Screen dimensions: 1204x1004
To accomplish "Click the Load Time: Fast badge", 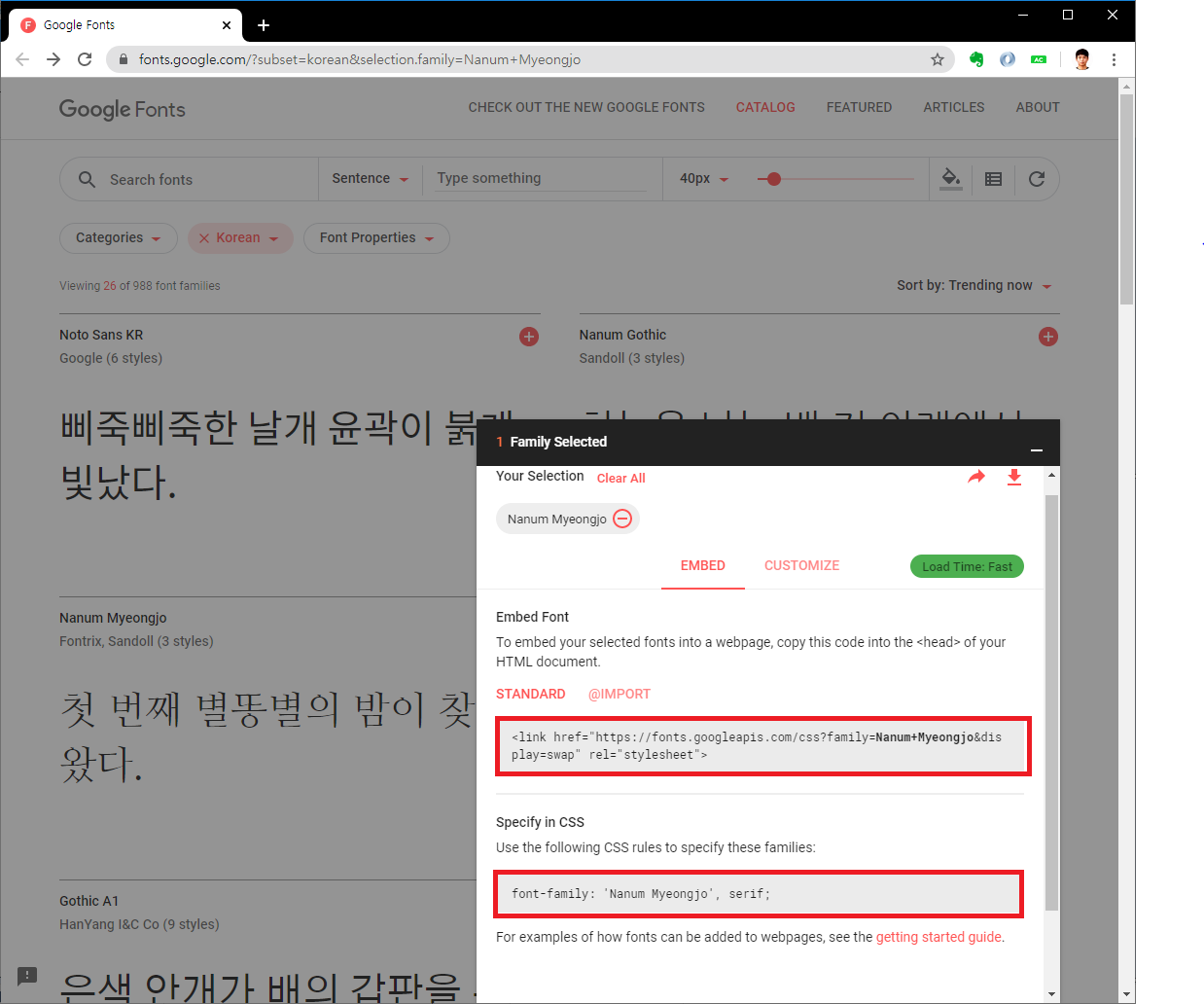I will [x=967, y=566].
